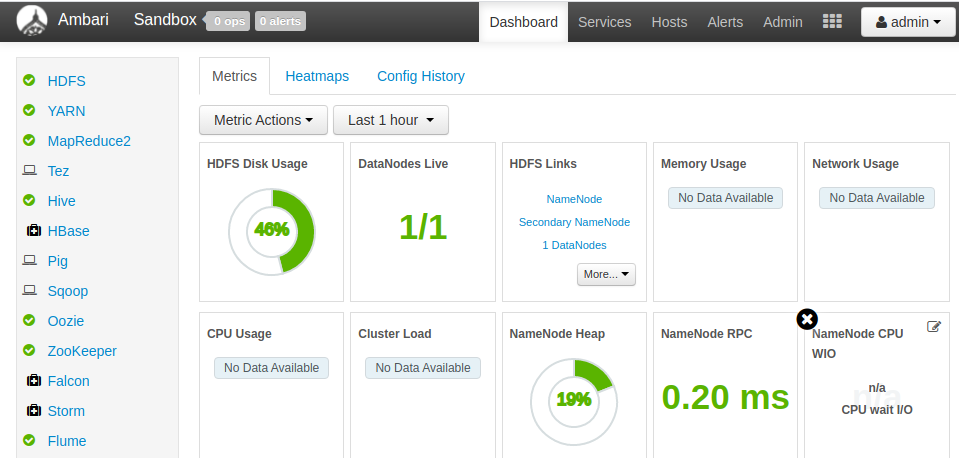Select the Metrics tab
The height and width of the screenshot is (458, 959).
pyautogui.click(x=234, y=76)
